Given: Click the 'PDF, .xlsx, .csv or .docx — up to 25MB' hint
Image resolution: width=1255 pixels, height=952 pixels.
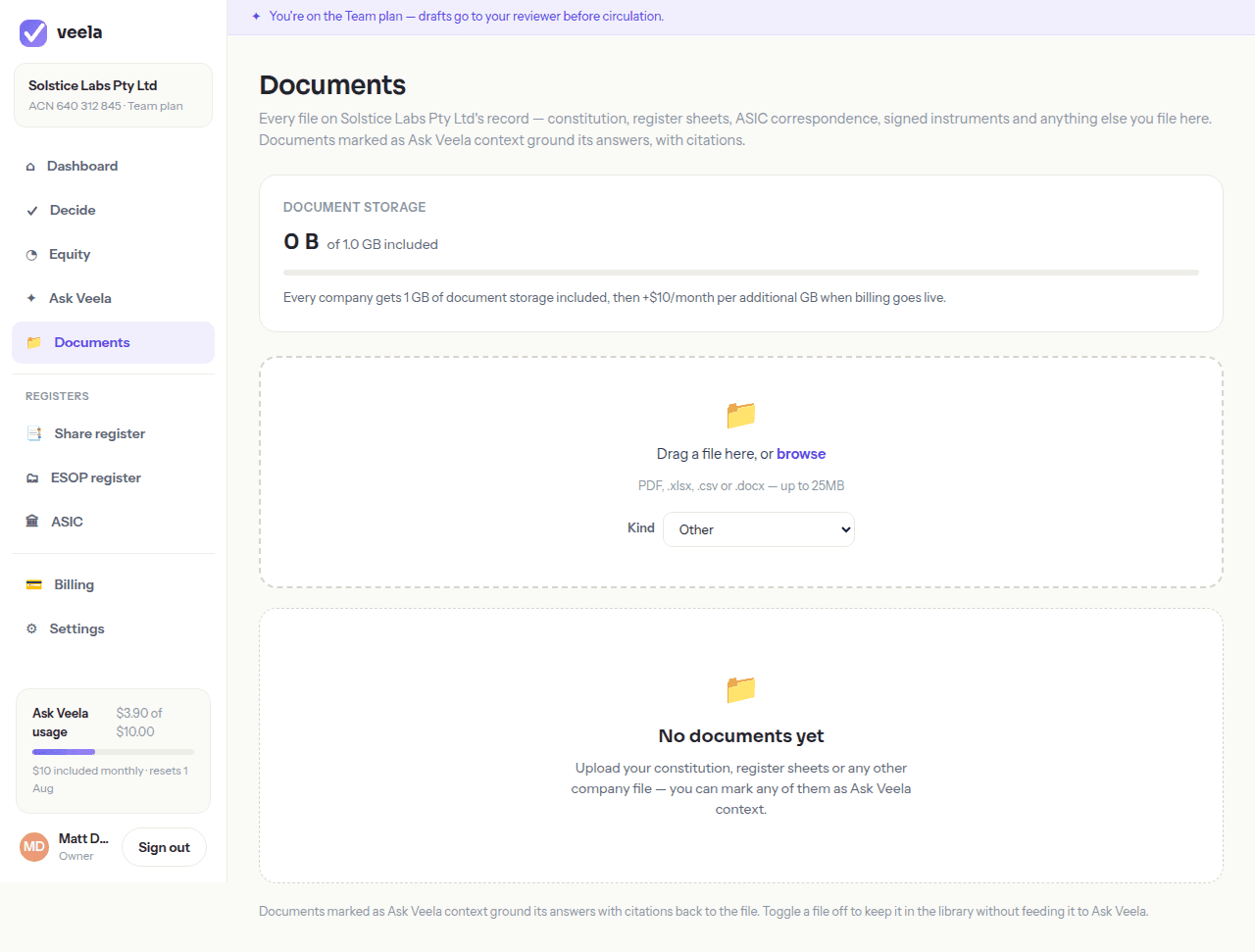Looking at the screenshot, I should pyautogui.click(x=741, y=486).
